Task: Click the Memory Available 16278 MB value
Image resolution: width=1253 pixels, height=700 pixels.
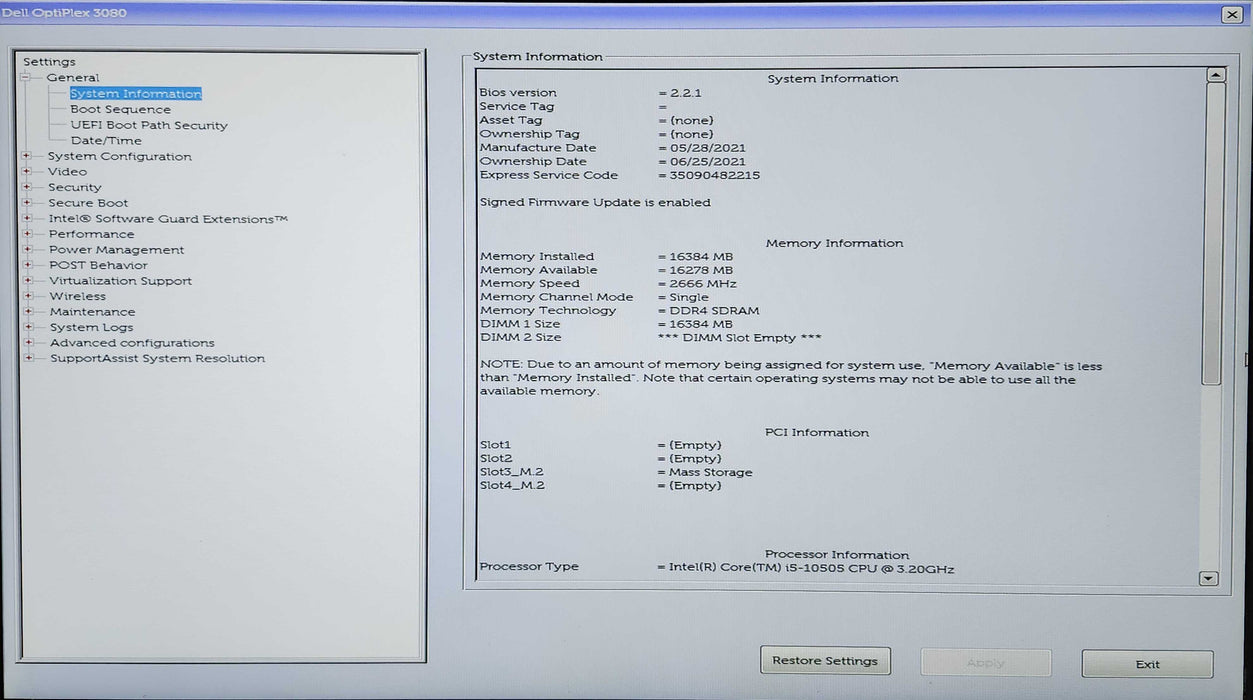Action: (x=701, y=270)
